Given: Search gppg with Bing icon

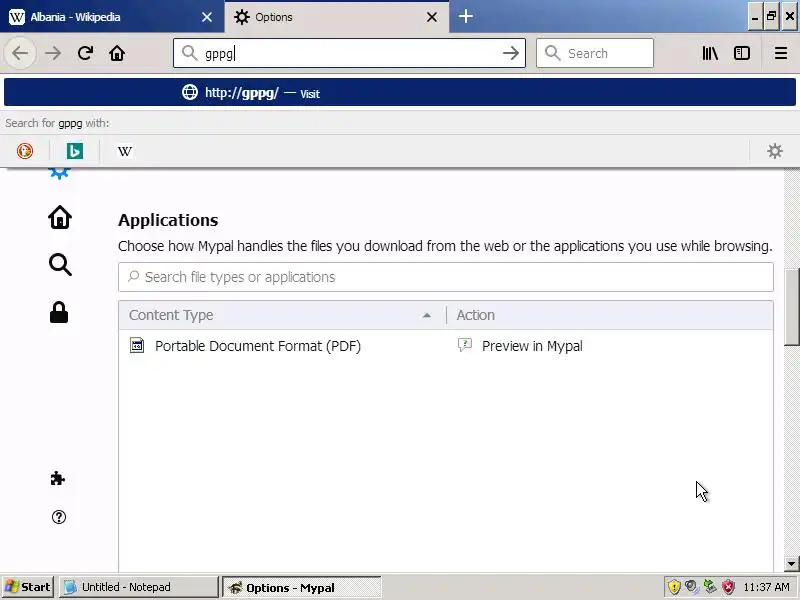Looking at the screenshot, I should (x=74, y=151).
